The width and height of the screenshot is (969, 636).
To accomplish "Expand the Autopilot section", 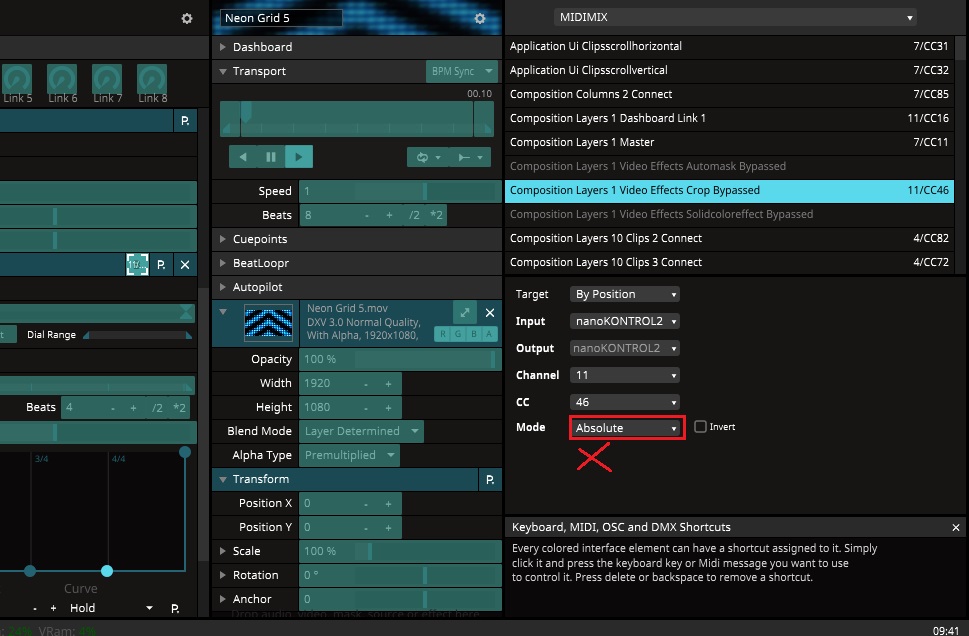I will (x=222, y=287).
